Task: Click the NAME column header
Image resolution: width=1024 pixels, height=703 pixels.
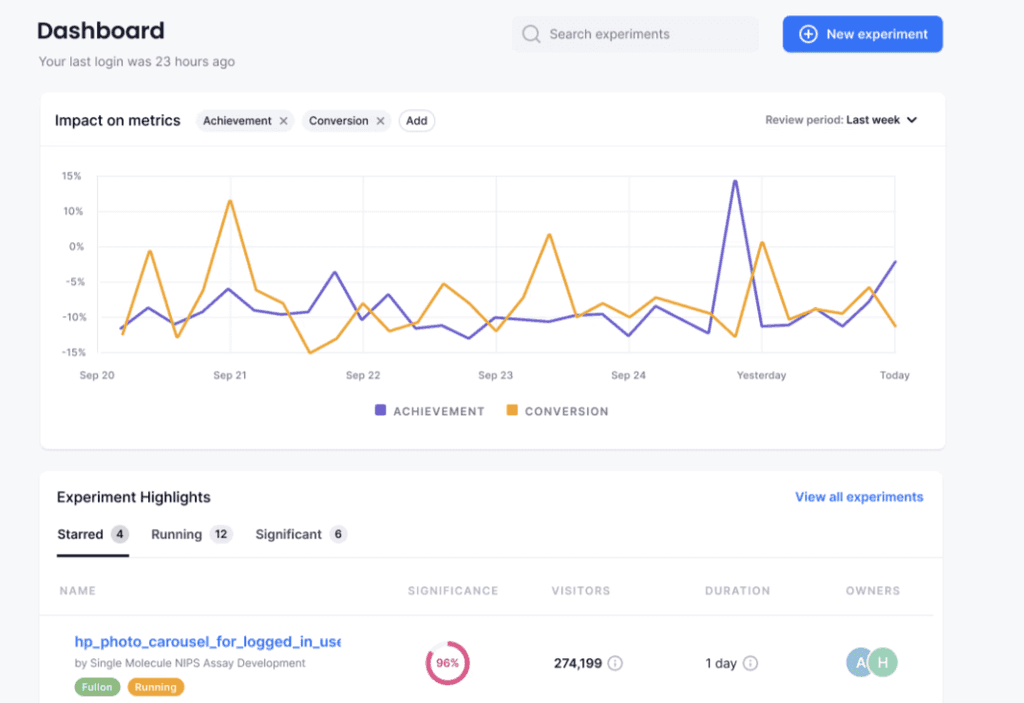Action: click(x=78, y=591)
